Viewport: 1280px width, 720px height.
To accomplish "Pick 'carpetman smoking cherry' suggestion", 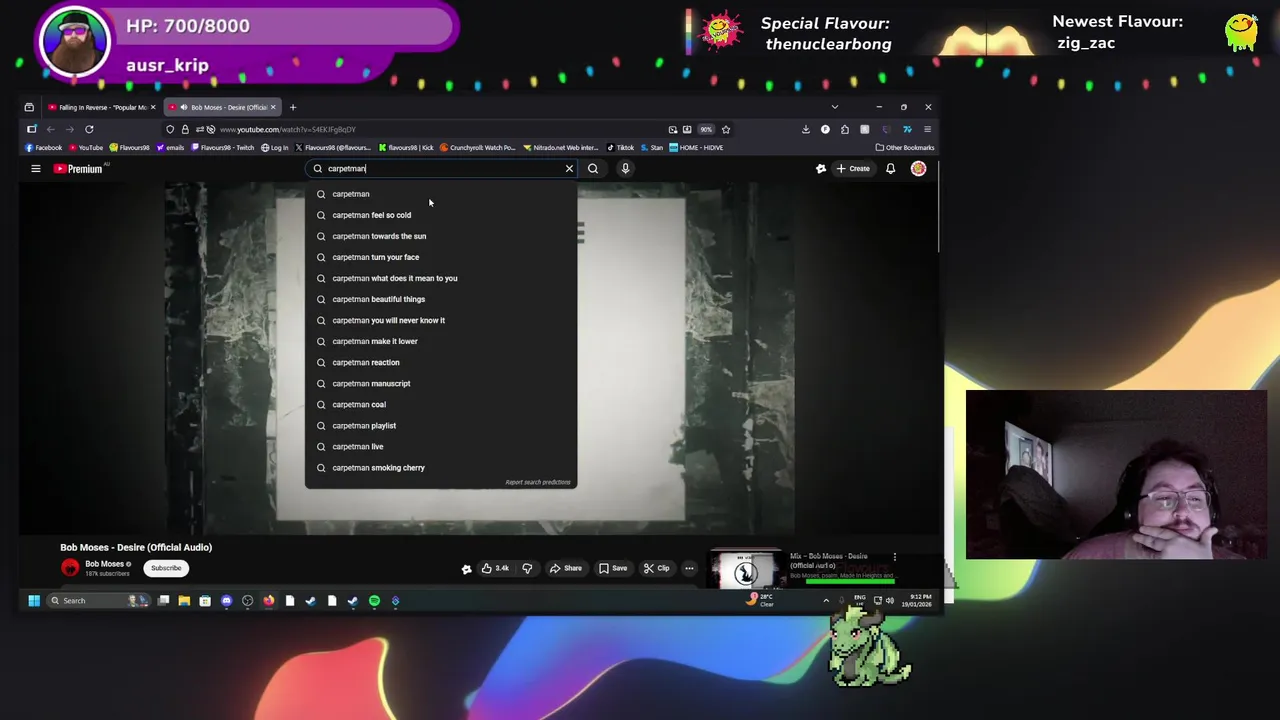I will coord(440,467).
